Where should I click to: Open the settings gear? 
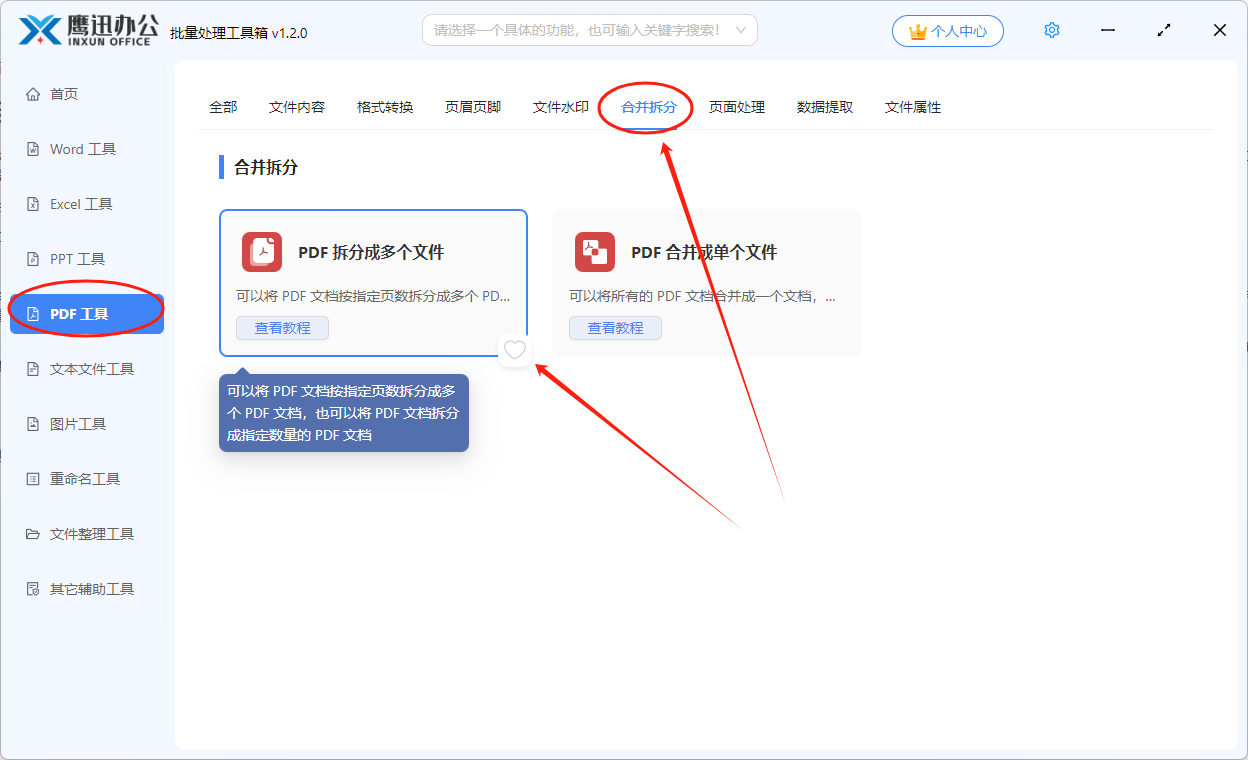[1051, 30]
